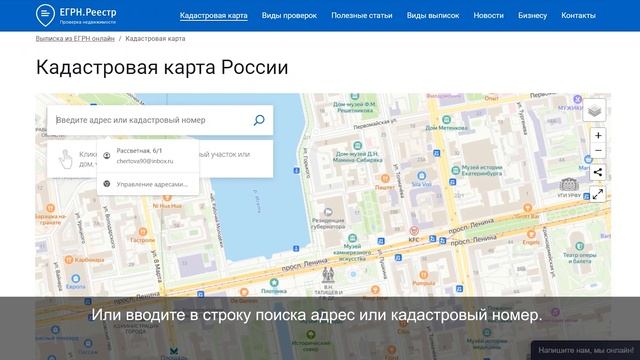Open the Полезные статьи menu item

pos(362,16)
